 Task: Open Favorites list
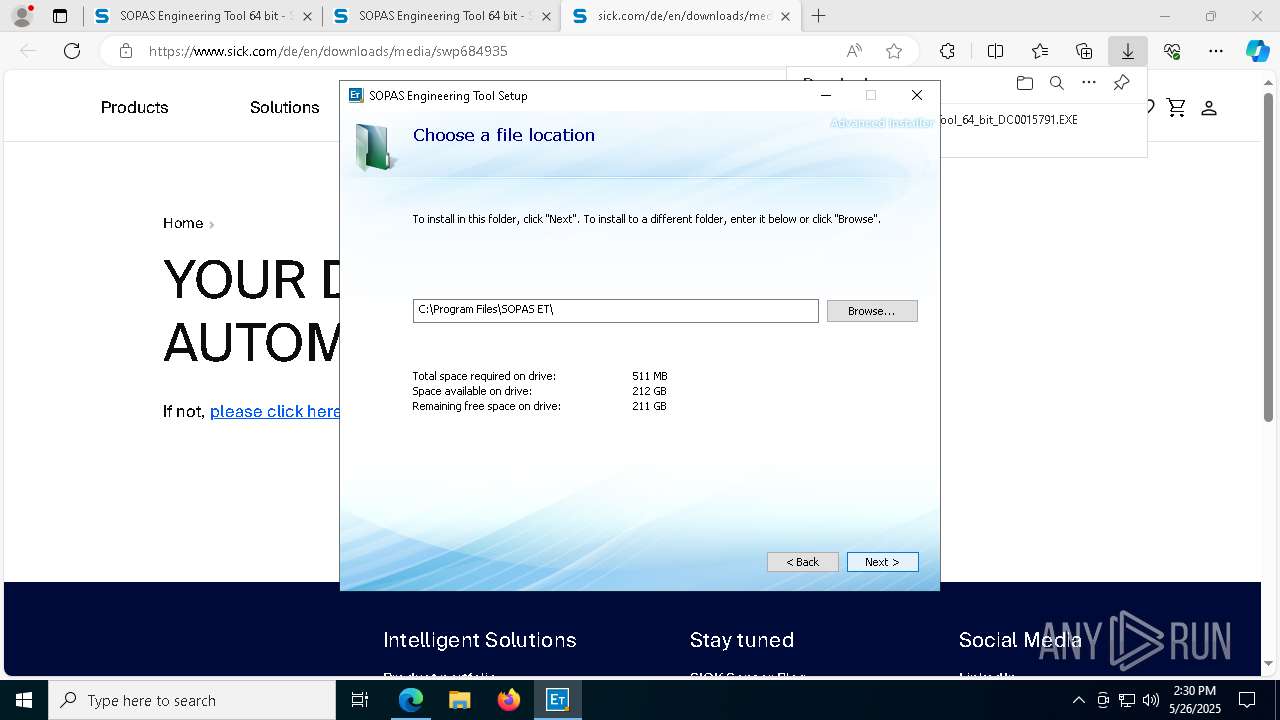1040,51
